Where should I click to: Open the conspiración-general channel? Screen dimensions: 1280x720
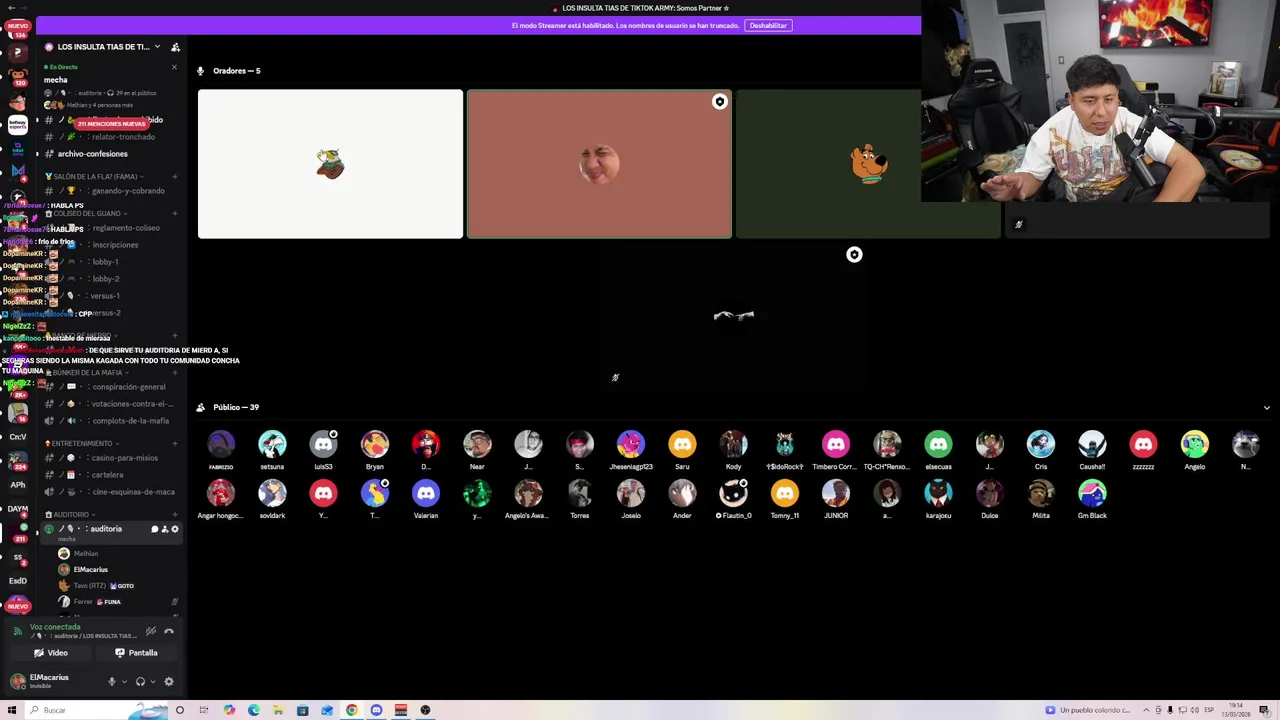coord(110,387)
